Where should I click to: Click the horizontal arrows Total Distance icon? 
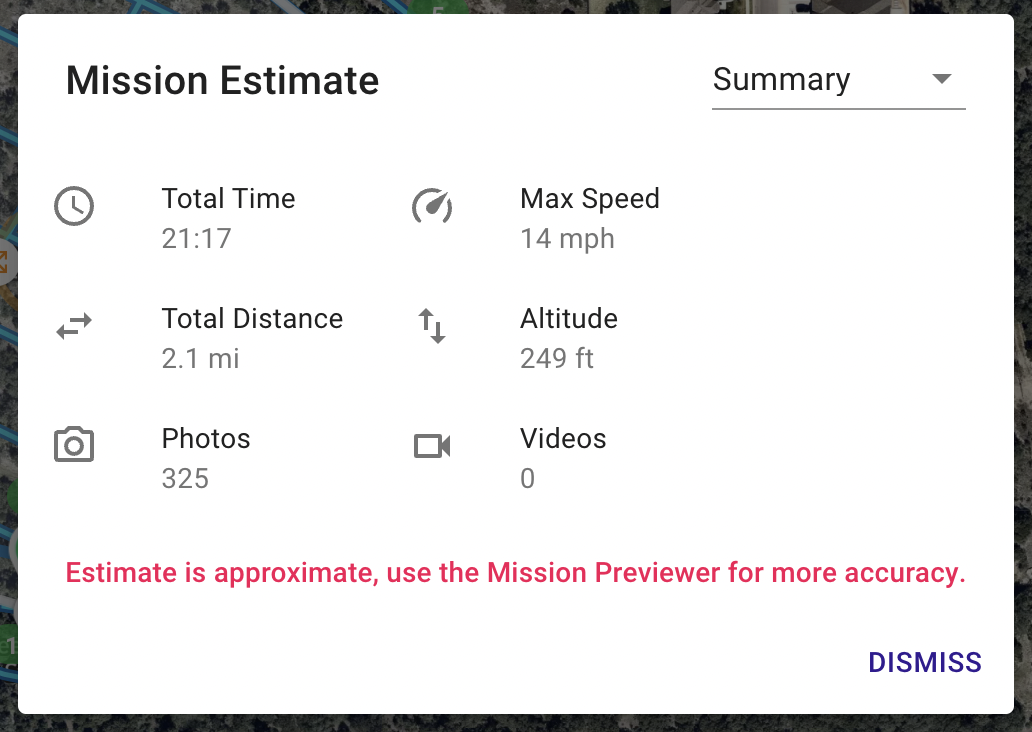(x=74, y=326)
